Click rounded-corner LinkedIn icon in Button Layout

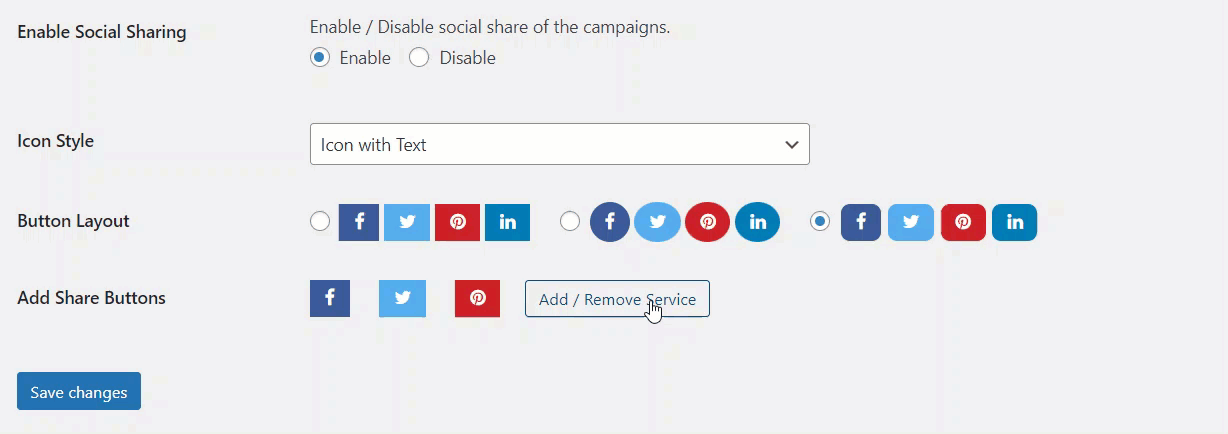(x=1014, y=222)
